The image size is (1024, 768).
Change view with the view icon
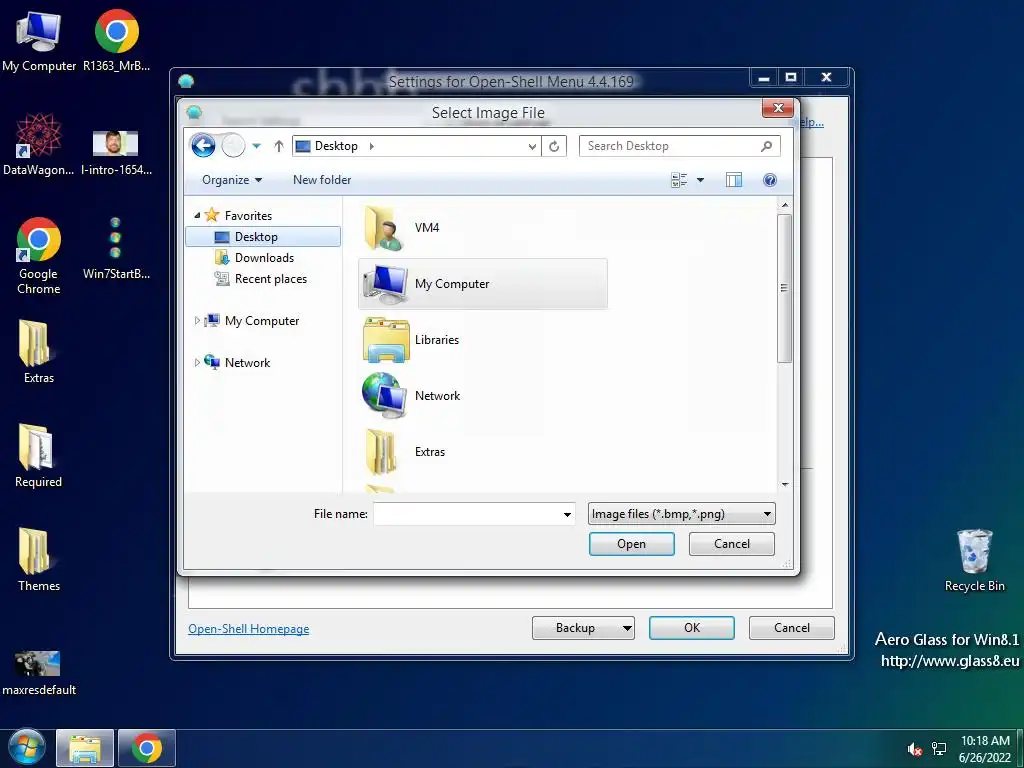(x=679, y=180)
